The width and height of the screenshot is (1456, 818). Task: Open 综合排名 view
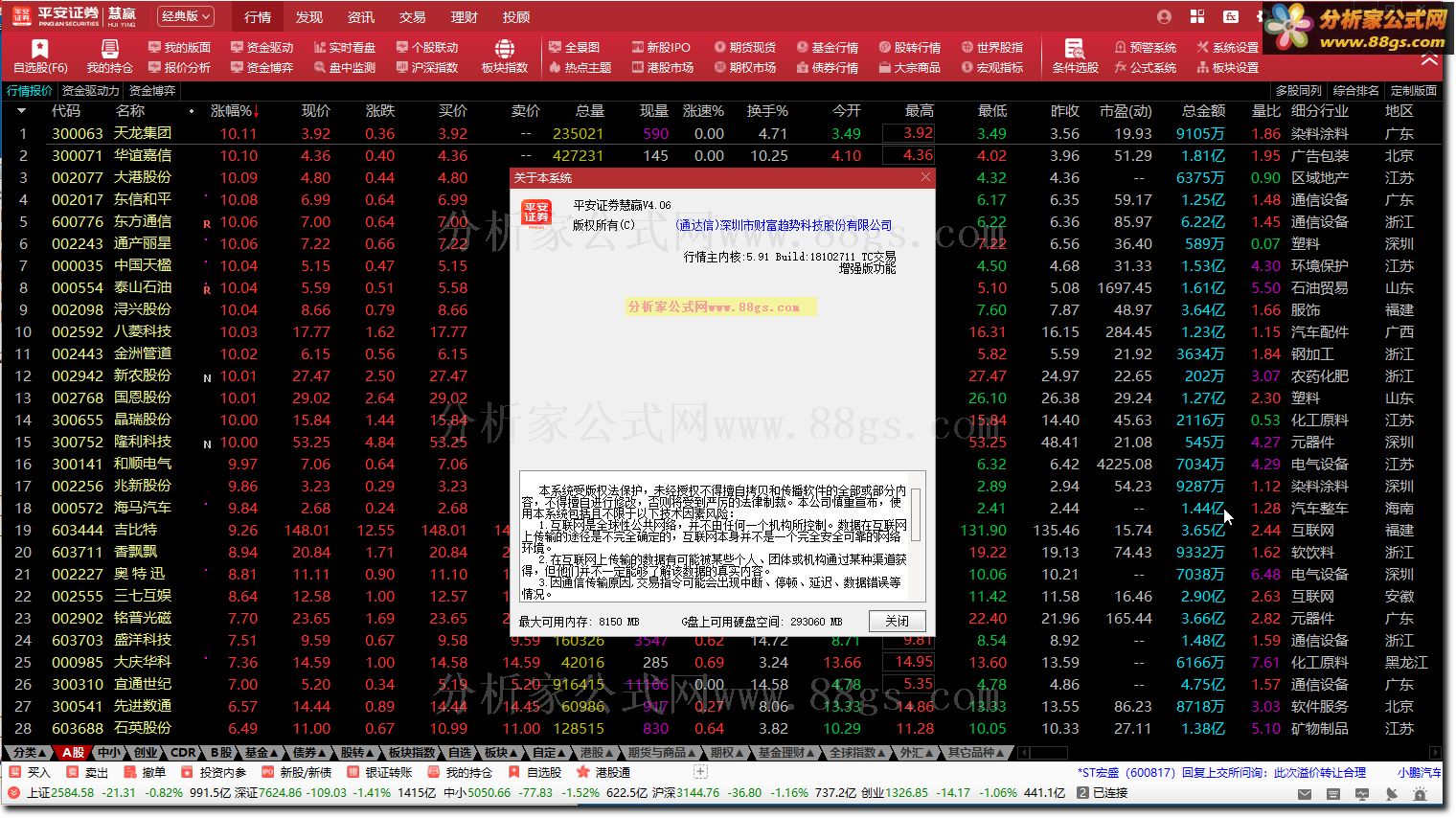pos(1355,91)
